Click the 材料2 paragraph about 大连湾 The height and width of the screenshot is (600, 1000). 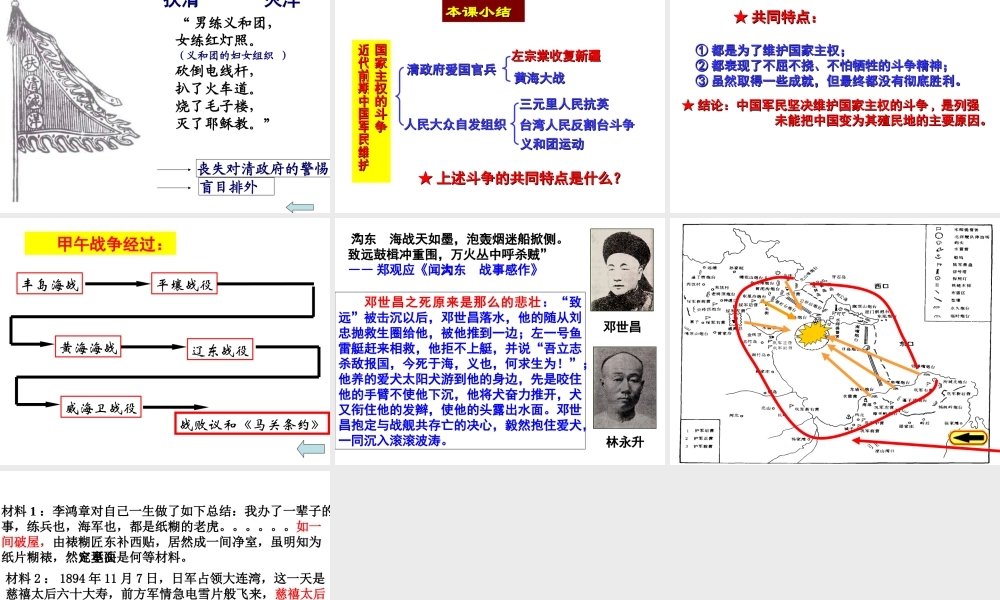[165, 586]
